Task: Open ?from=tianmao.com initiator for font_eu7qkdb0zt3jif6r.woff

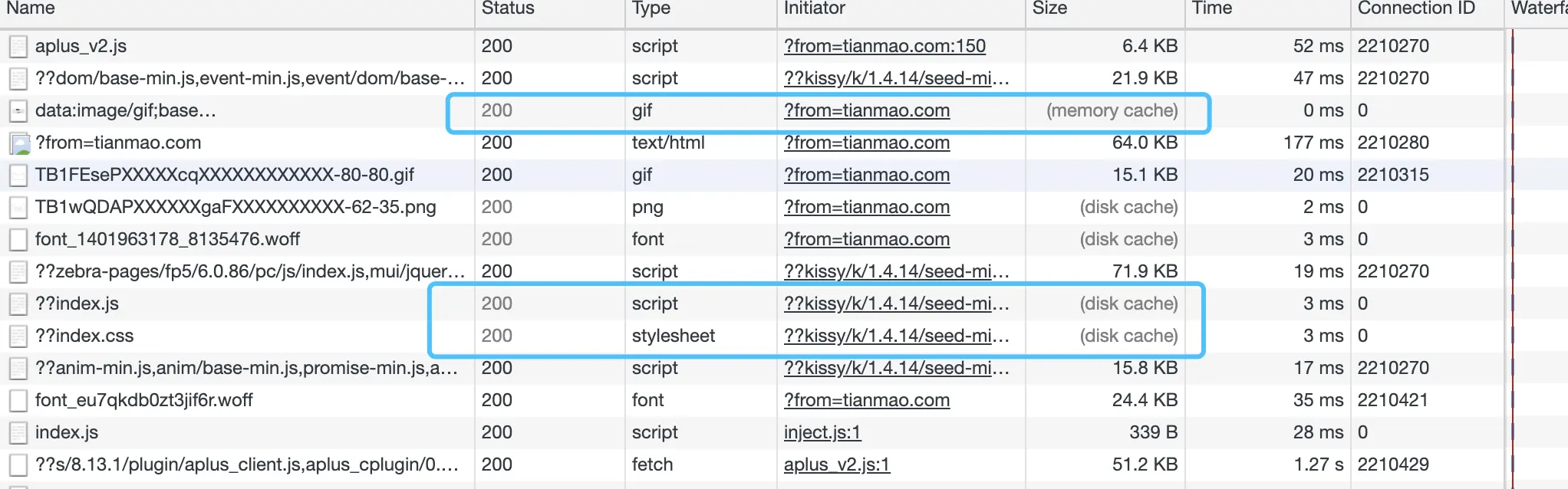Action: [866, 400]
